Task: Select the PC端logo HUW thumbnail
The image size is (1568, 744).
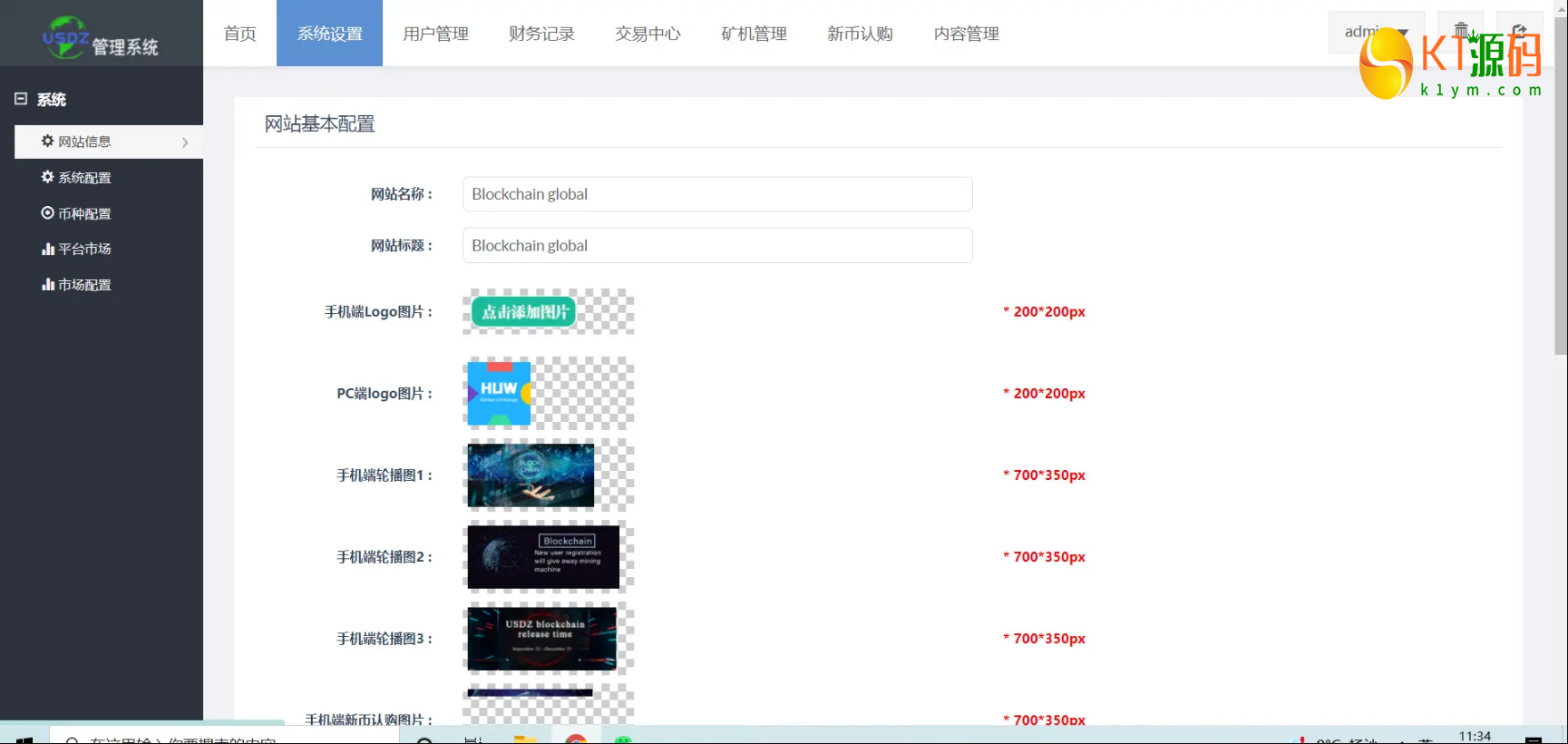Action: [499, 394]
